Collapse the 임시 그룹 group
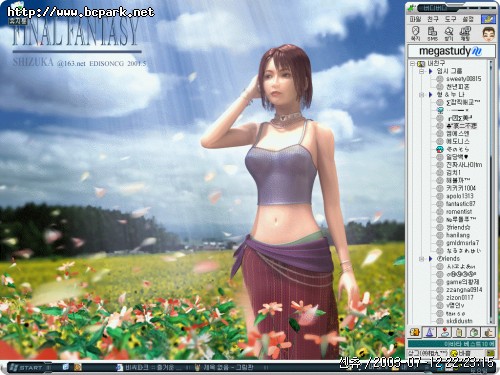The image size is (500, 375). tap(421, 71)
